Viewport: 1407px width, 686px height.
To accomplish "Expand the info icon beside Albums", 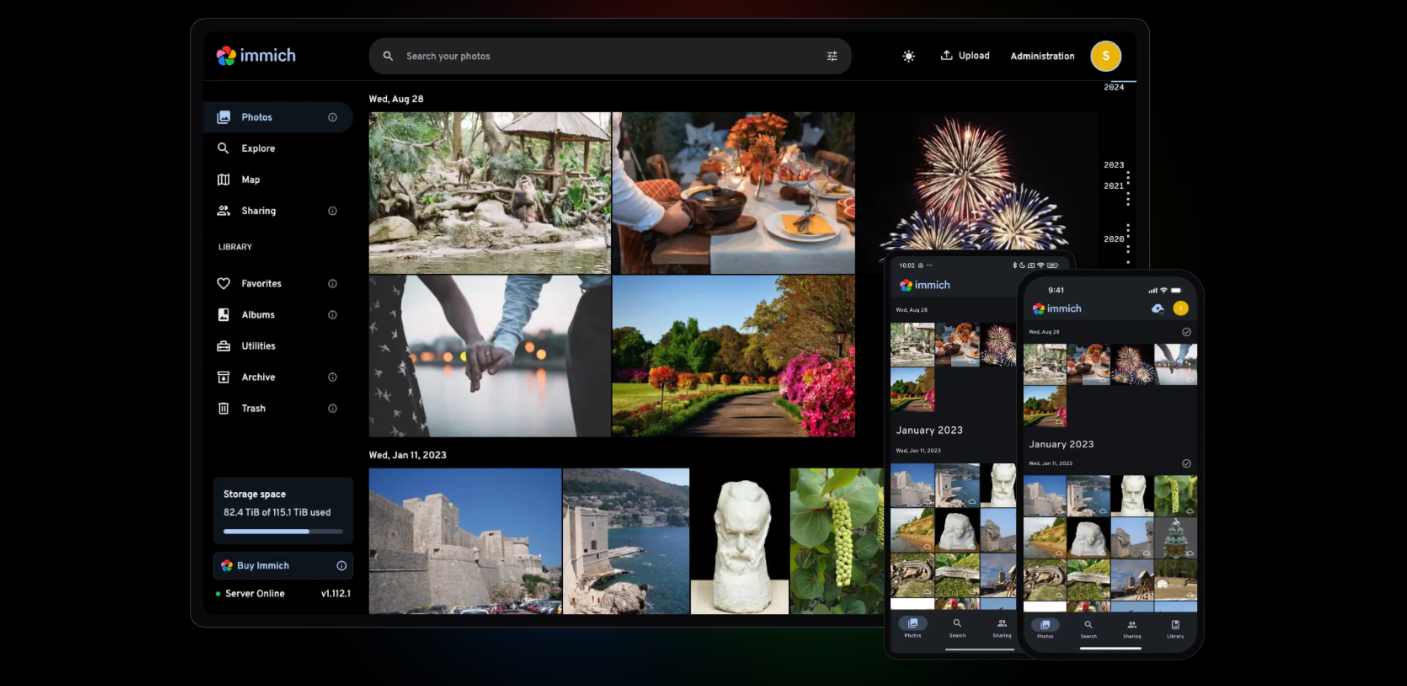I will tap(332, 315).
